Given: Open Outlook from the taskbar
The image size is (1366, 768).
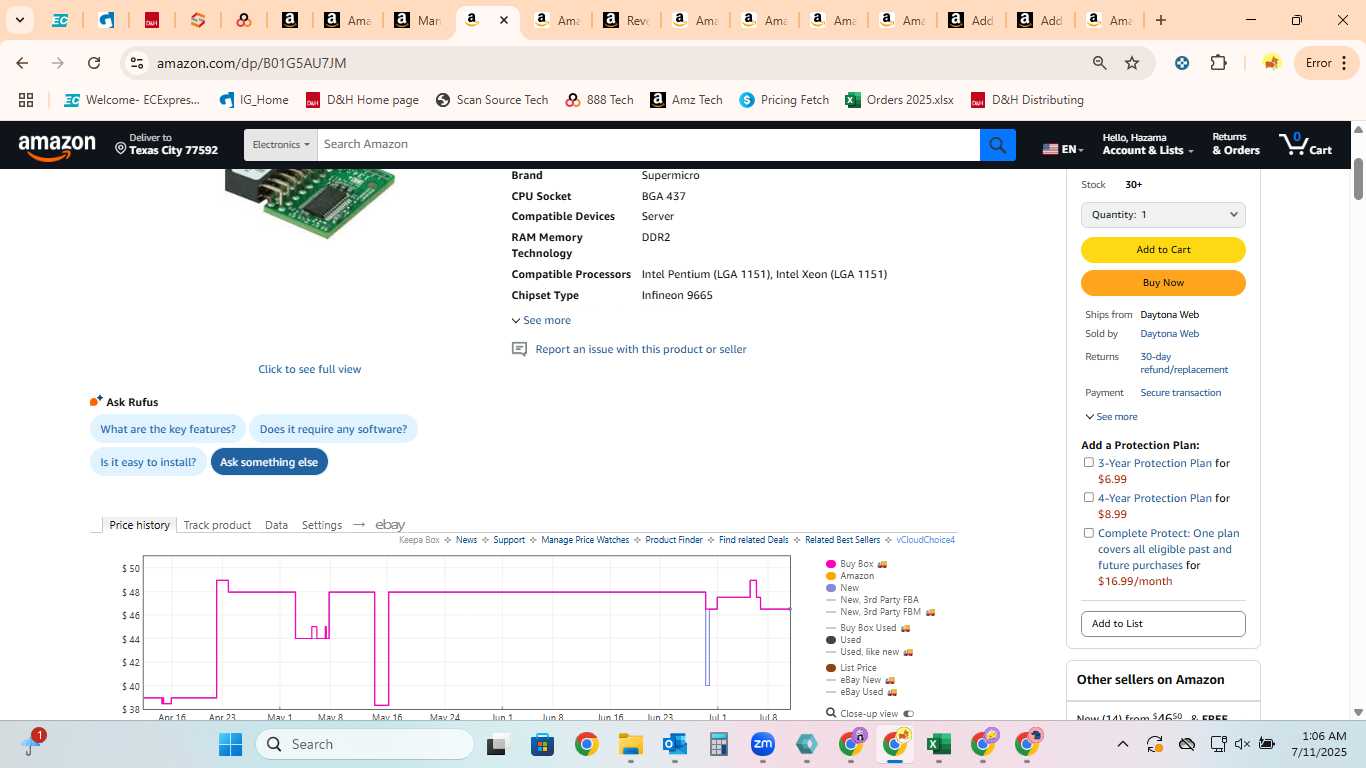Looking at the screenshot, I should [x=674, y=744].
